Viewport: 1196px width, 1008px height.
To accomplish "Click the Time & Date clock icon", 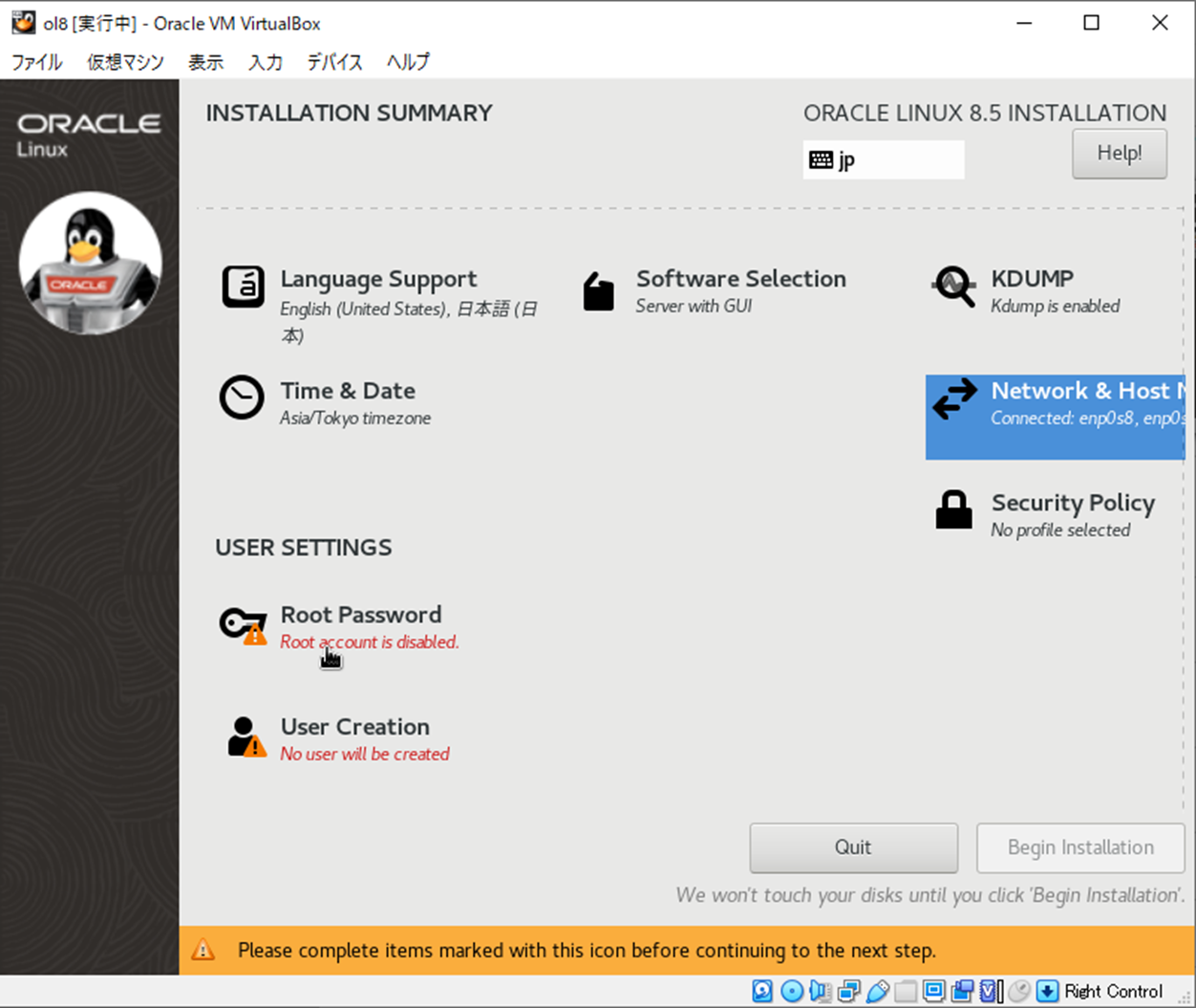I will pyautogui.click(x=242, y=397).
